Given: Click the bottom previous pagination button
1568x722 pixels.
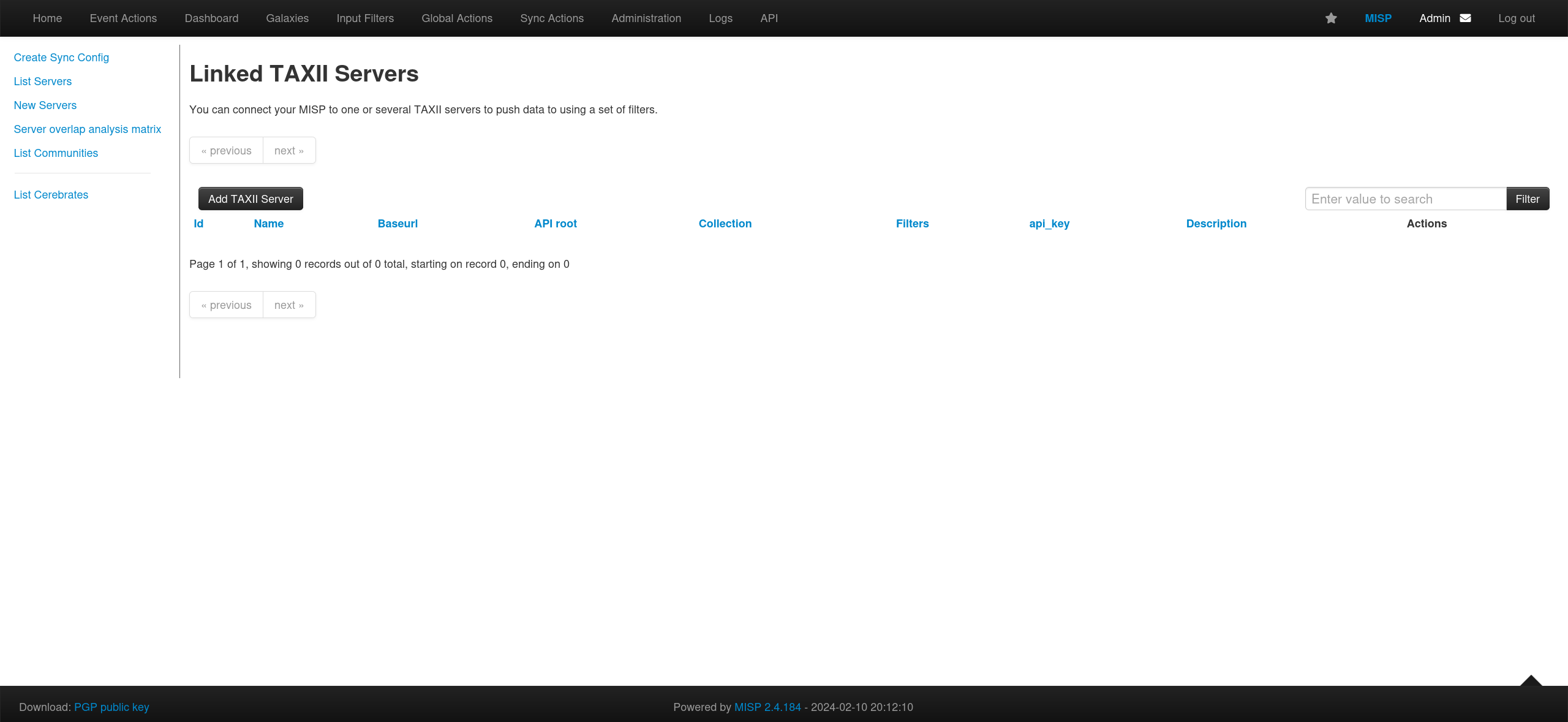Looking at the screenshot, I should 226,305.
